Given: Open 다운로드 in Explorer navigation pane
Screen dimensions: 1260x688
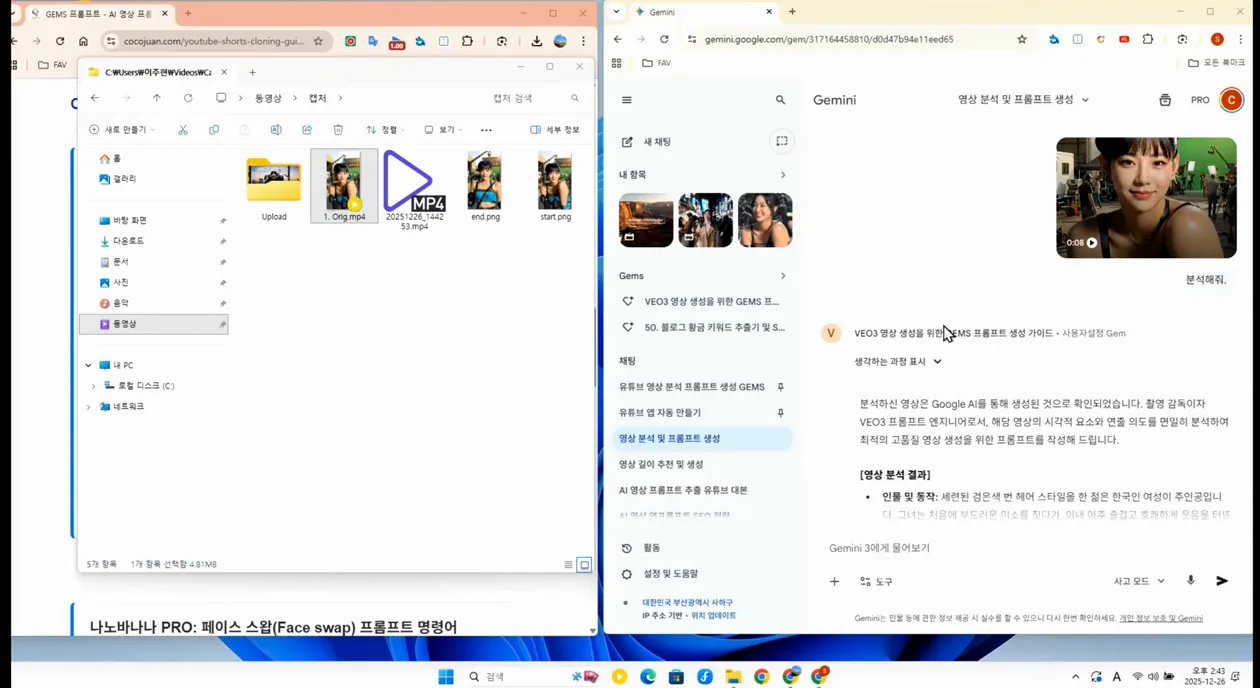Looking at the screenshot, I should 122,241.
